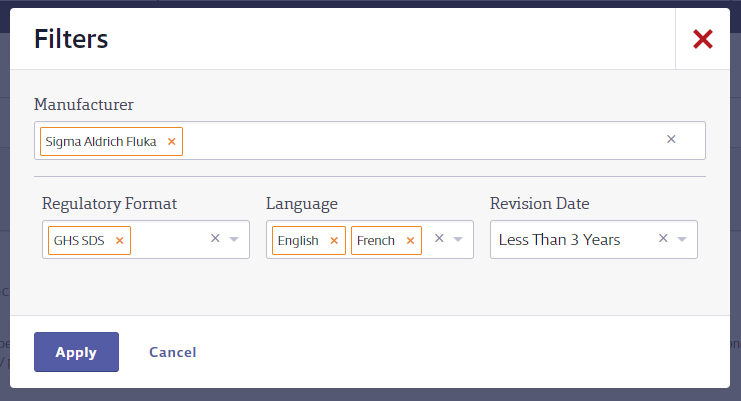Remove the French language tag

(x=410, y=240)
